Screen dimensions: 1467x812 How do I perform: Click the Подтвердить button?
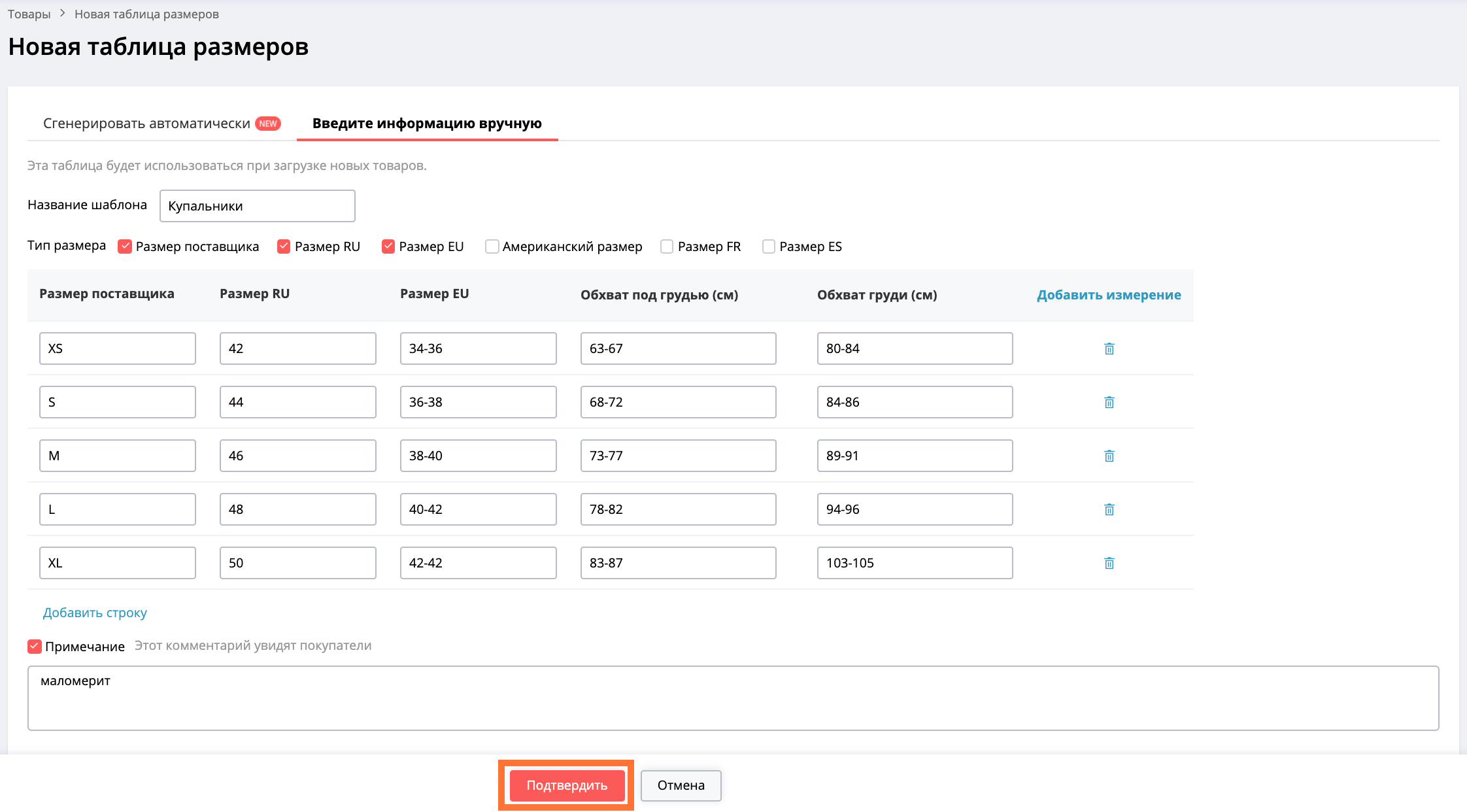click(x=567, y=785)
